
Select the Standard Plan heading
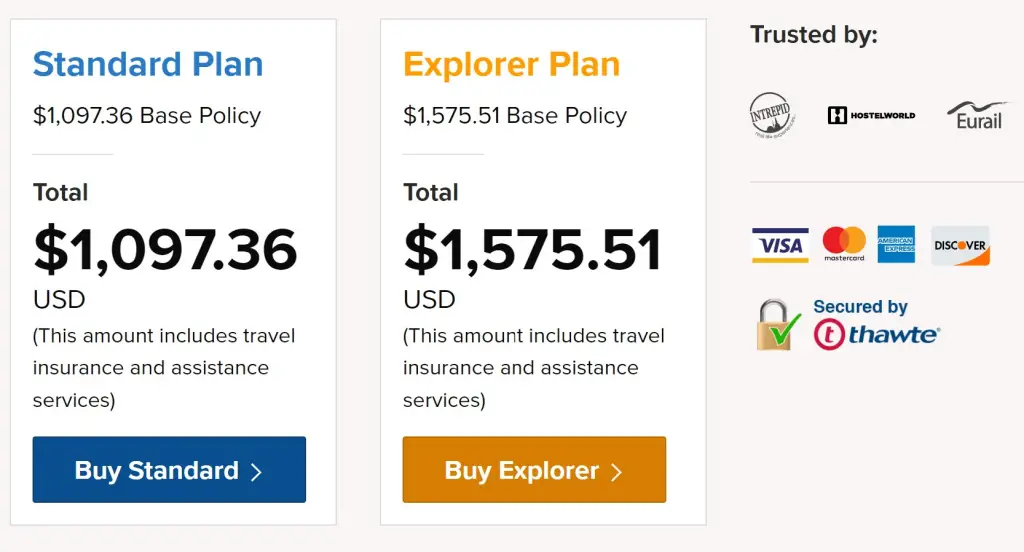tap(148, 64)
